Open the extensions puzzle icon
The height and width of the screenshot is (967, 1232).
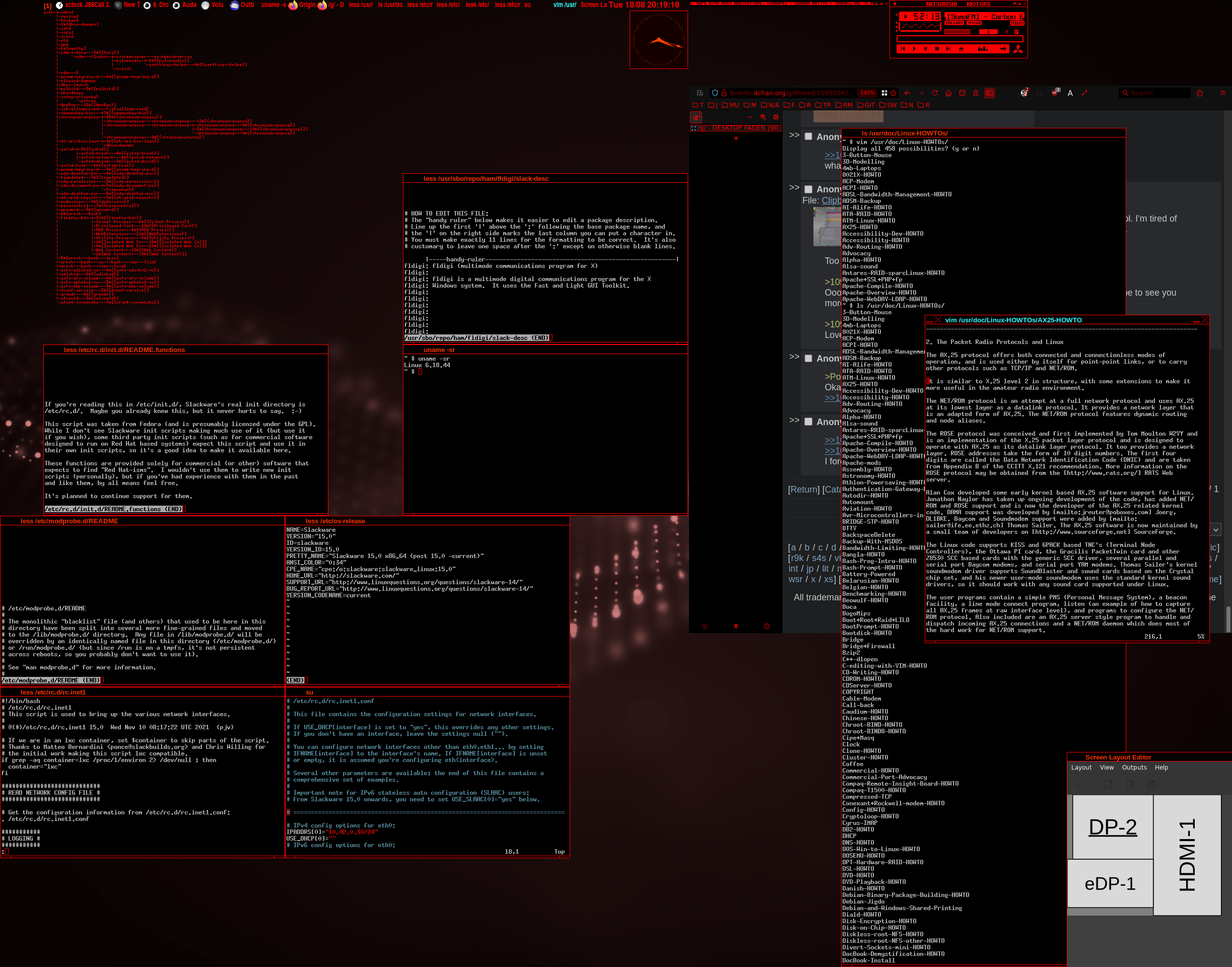[1200, 93]
